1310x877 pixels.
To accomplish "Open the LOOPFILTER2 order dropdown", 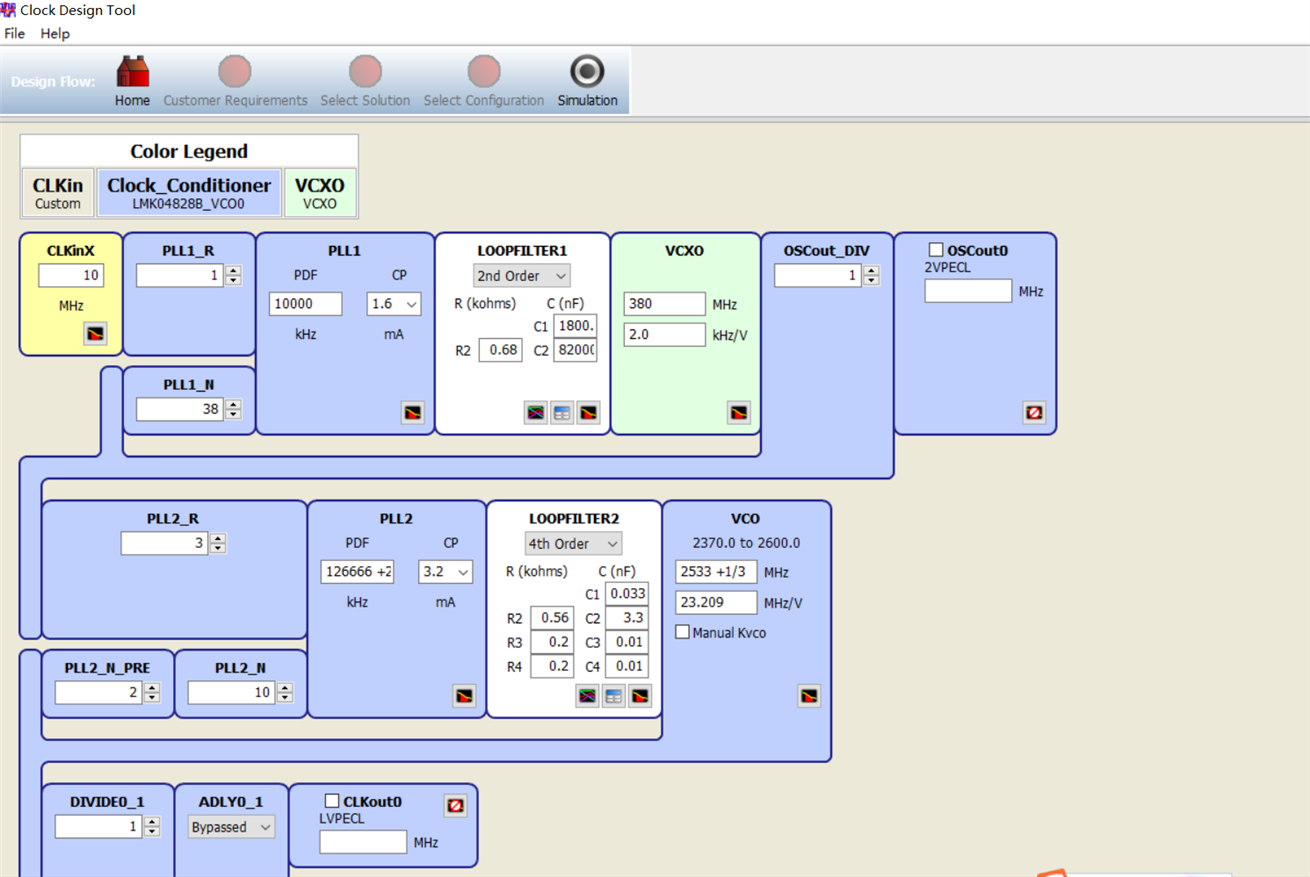I will click(573, 544).
